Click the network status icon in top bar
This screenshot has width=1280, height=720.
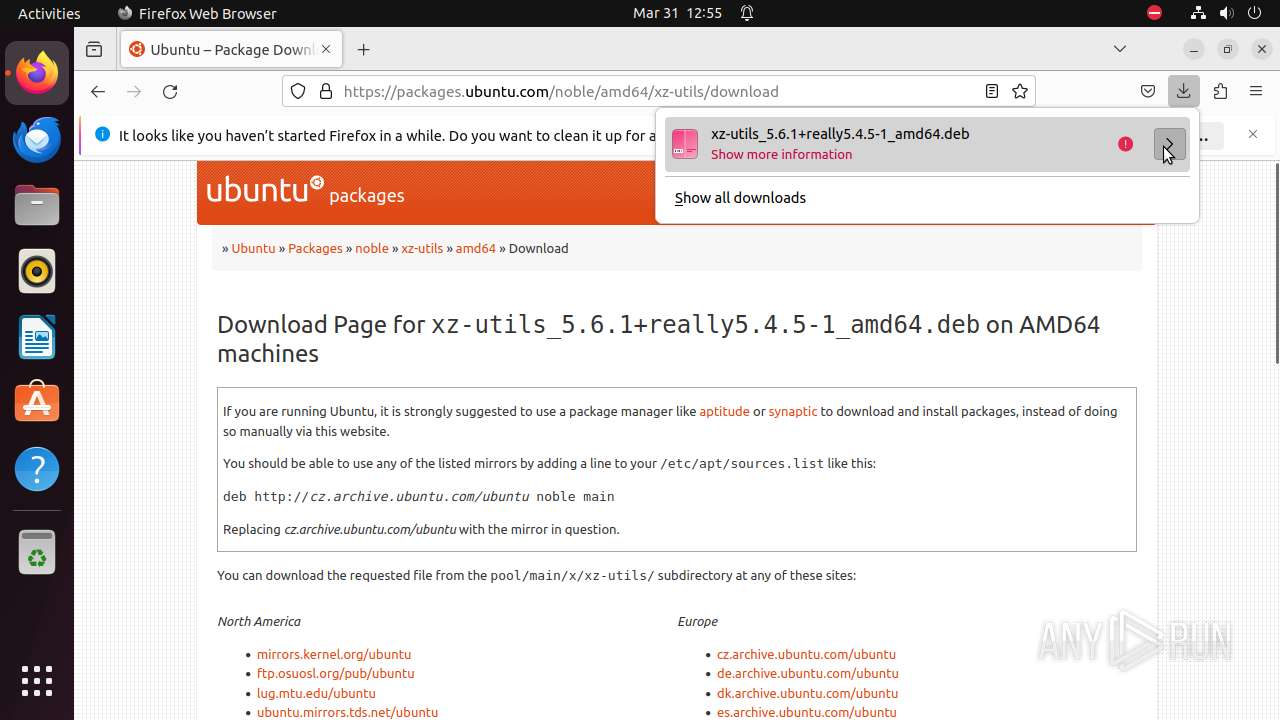coord(1198,13)
